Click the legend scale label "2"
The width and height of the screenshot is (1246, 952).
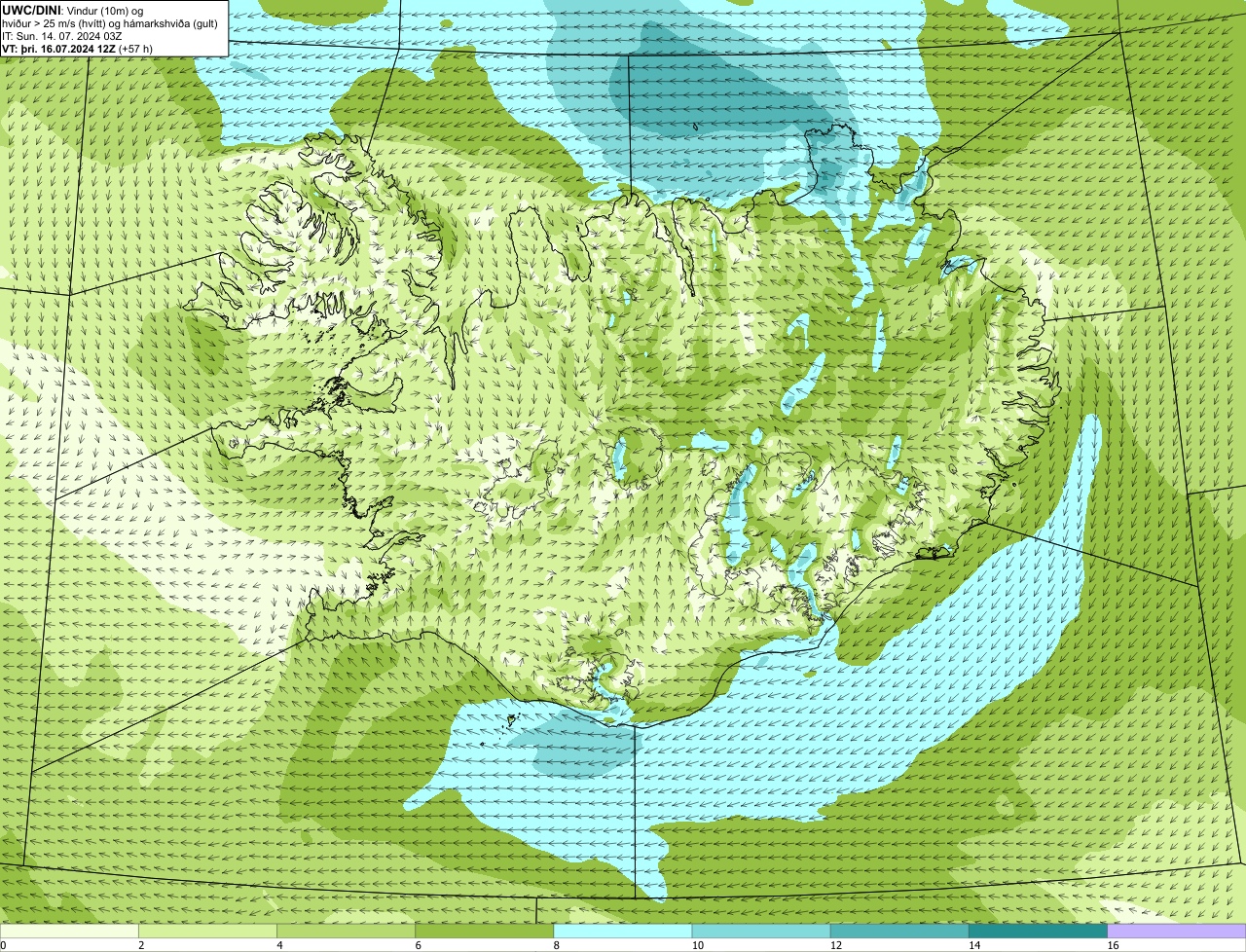(141, 945)
